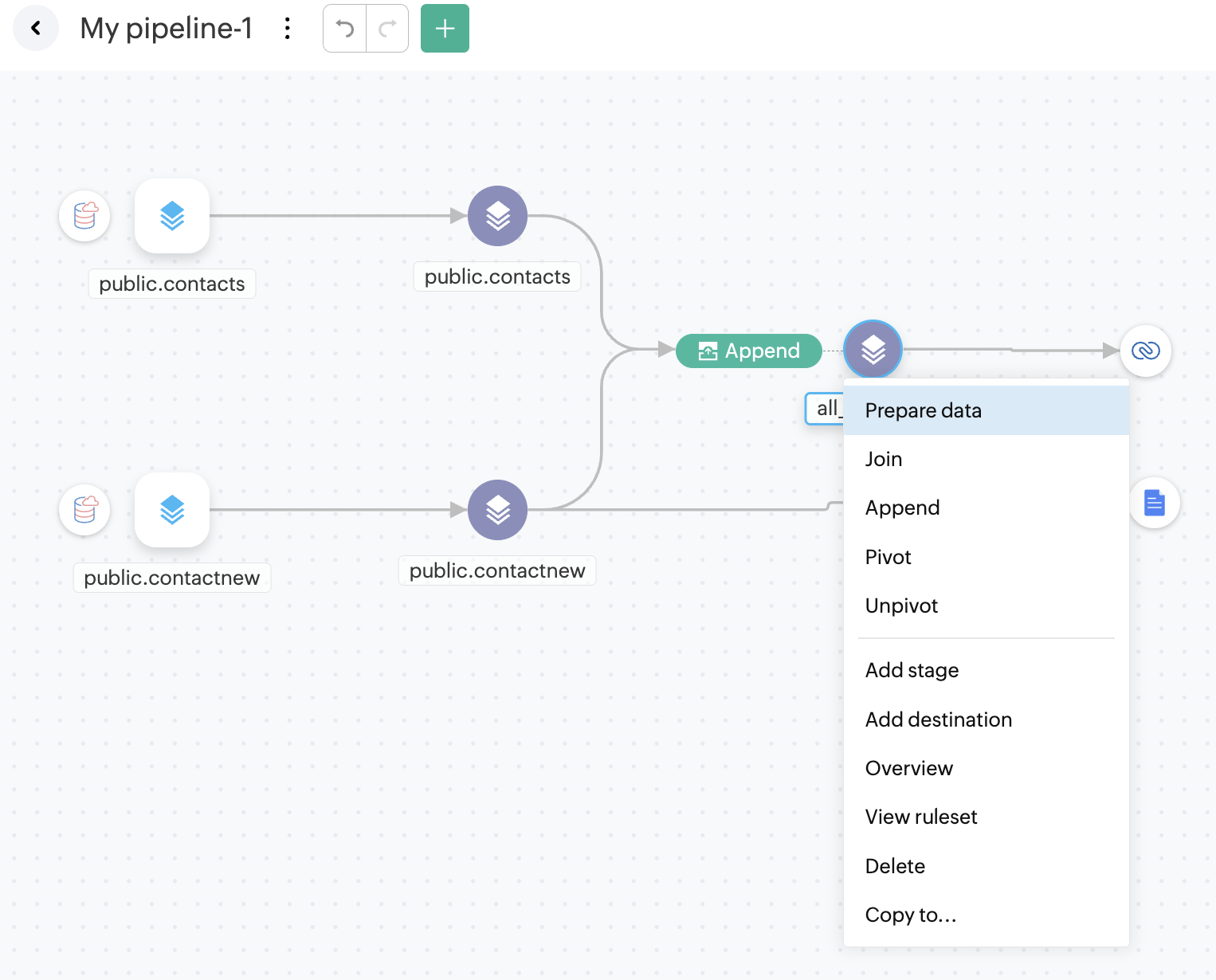Open the Copy to... submenu option
The height and width of the screenshot is (980, 1216).
(910, 915)
